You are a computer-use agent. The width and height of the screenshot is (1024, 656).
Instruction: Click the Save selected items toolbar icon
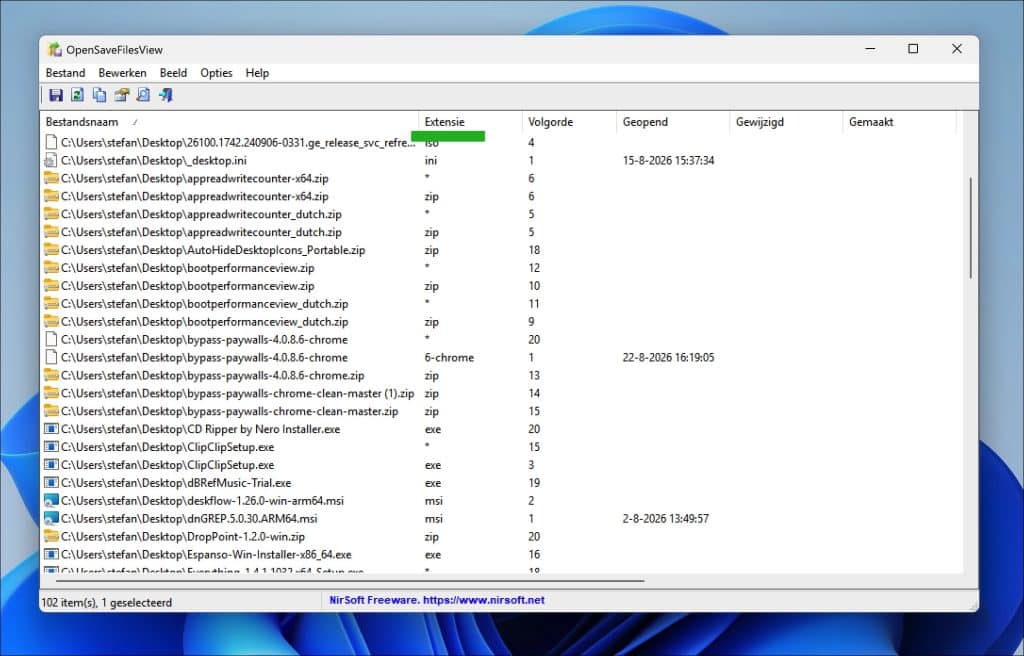pyautogui.click(x=56, y=95)
